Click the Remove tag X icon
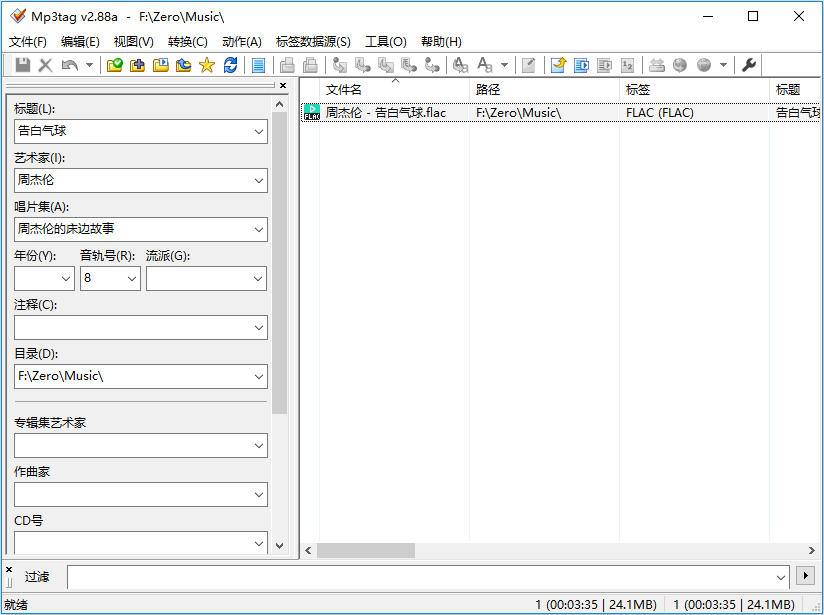Viewport: 824px width, 615px height. [x=46, y=65]
